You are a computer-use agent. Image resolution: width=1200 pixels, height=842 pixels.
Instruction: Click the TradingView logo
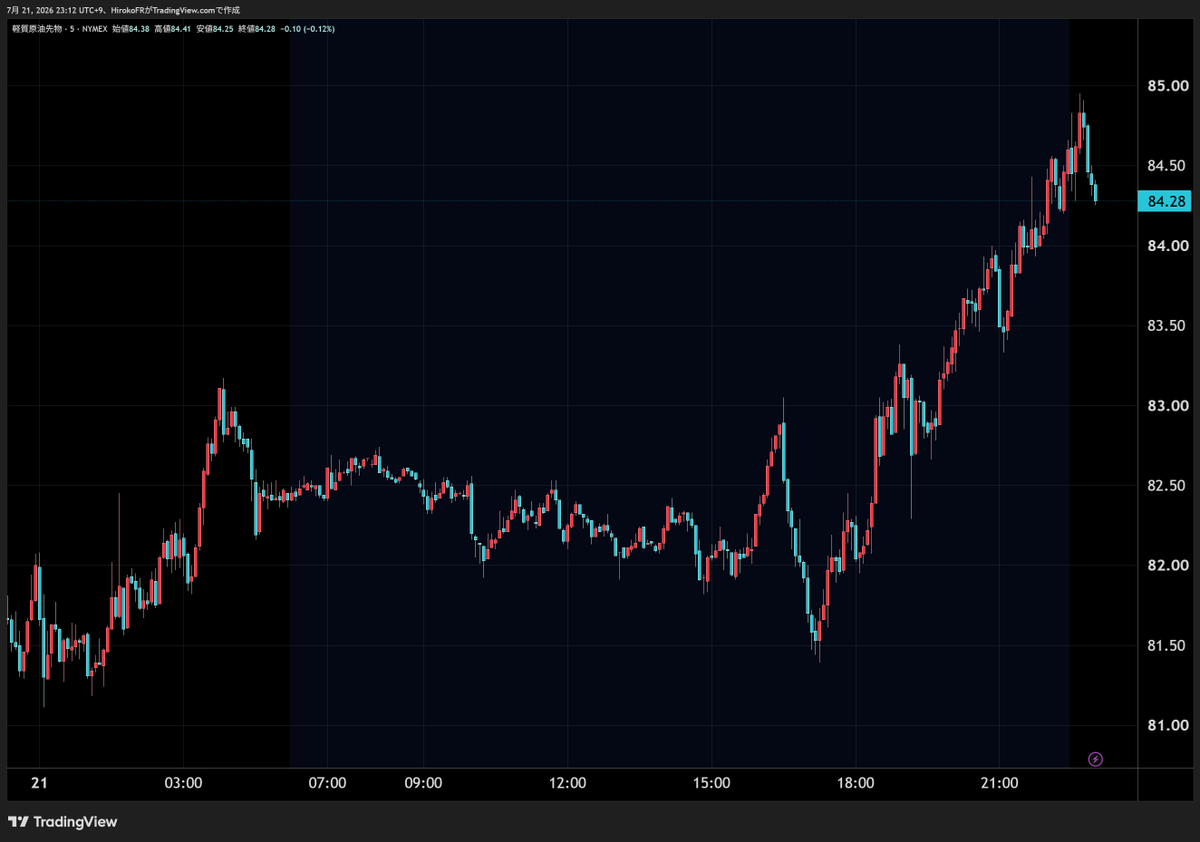62,822
